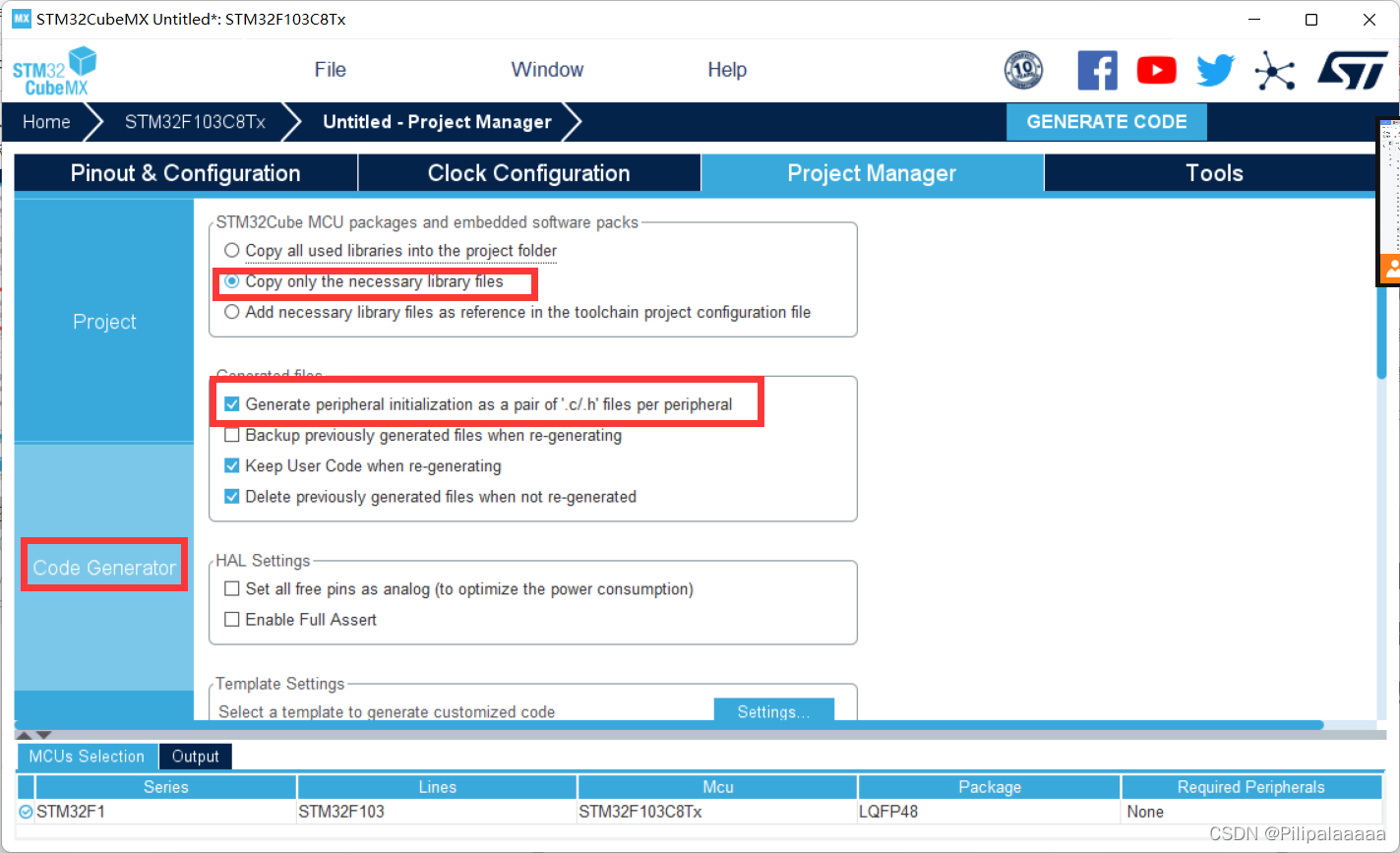
Task: Click the STM32F103 lines cell
Action: pos(437,812)
